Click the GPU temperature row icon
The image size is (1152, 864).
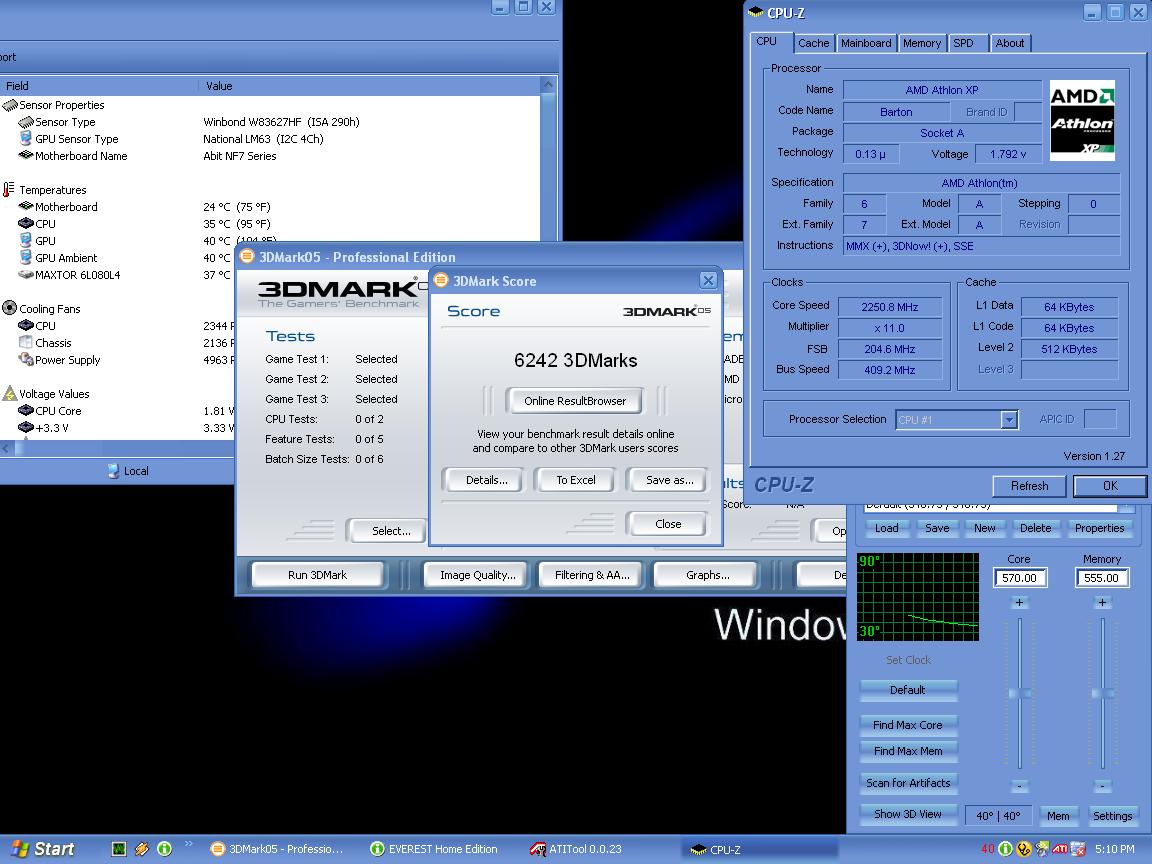pos(26,240)
